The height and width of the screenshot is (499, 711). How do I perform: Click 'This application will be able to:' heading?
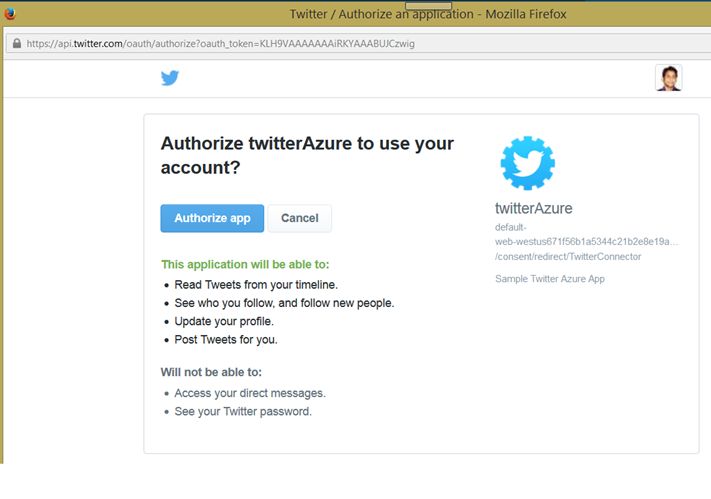(245, 264)
